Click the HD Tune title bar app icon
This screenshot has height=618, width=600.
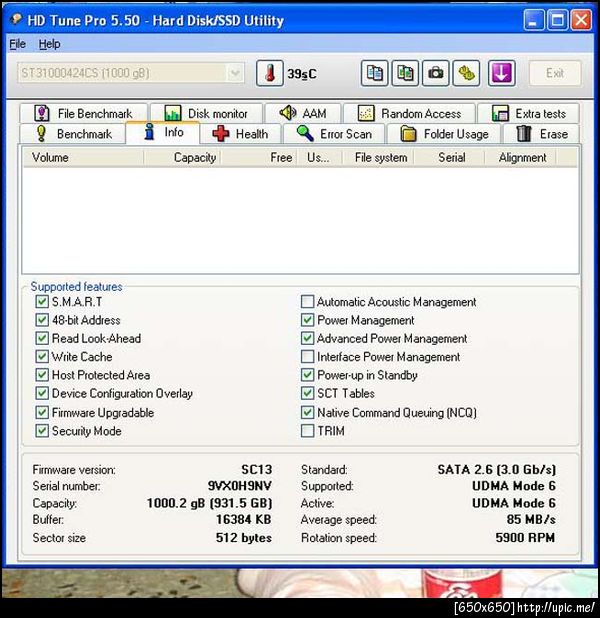15,19
